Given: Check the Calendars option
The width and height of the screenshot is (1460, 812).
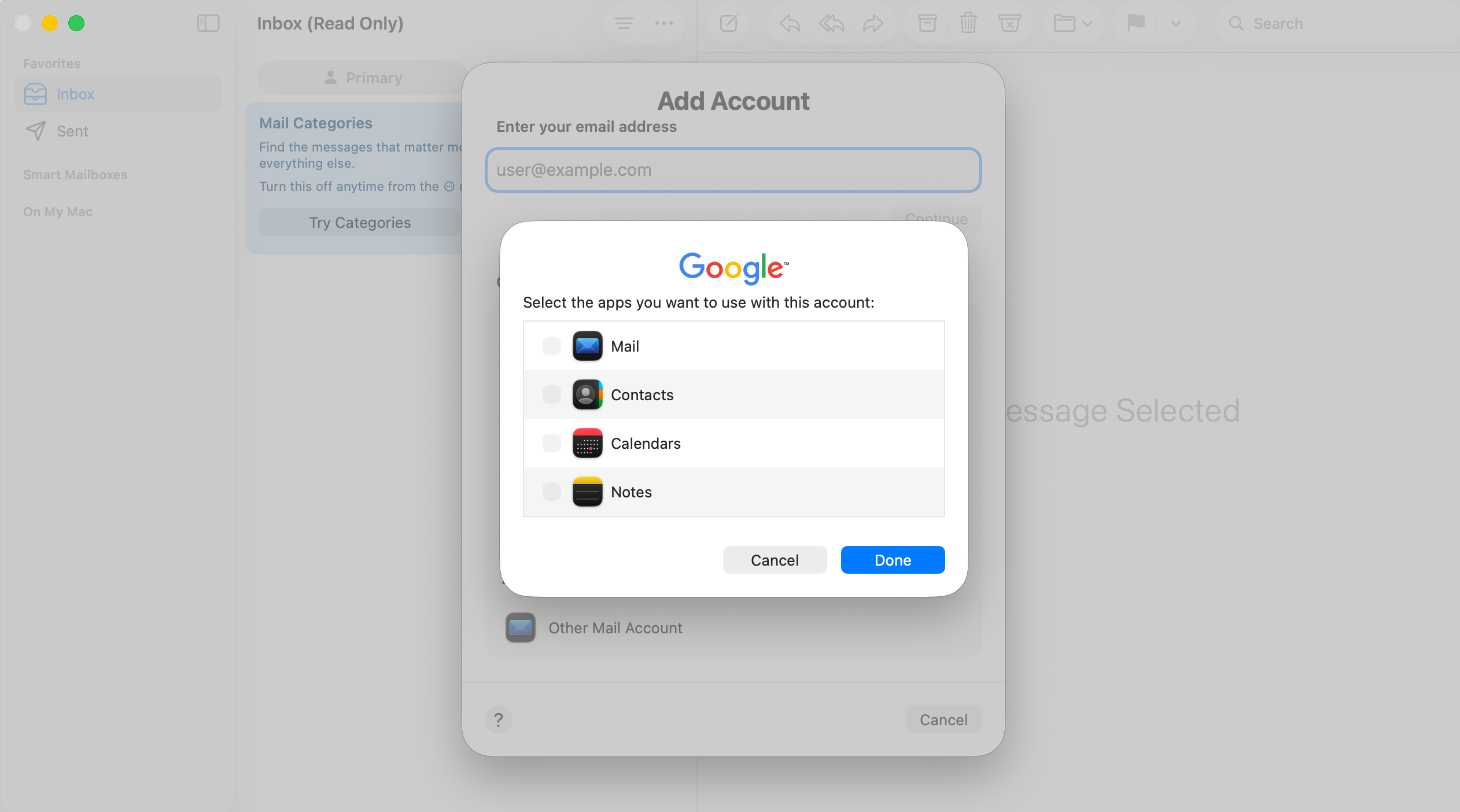Looking at the screenshot, I should pyautogui.click(x=551, y=442).
